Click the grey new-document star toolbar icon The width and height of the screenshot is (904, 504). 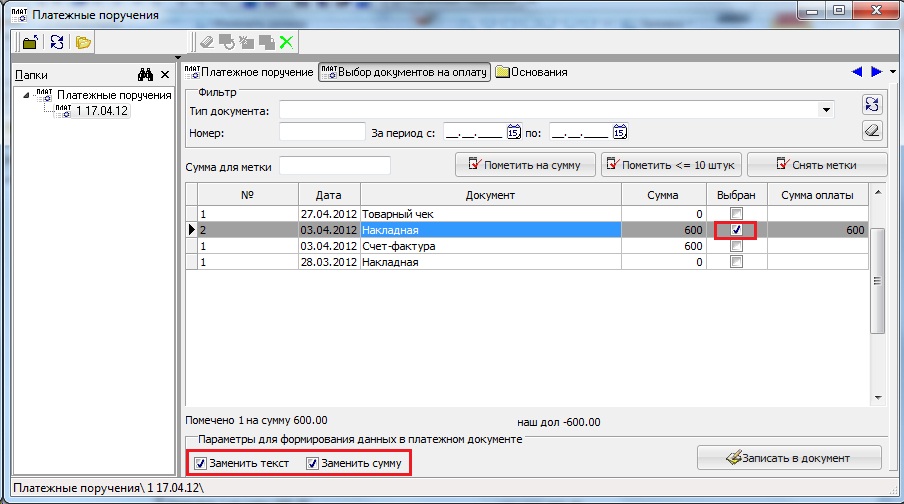[247, 42]
